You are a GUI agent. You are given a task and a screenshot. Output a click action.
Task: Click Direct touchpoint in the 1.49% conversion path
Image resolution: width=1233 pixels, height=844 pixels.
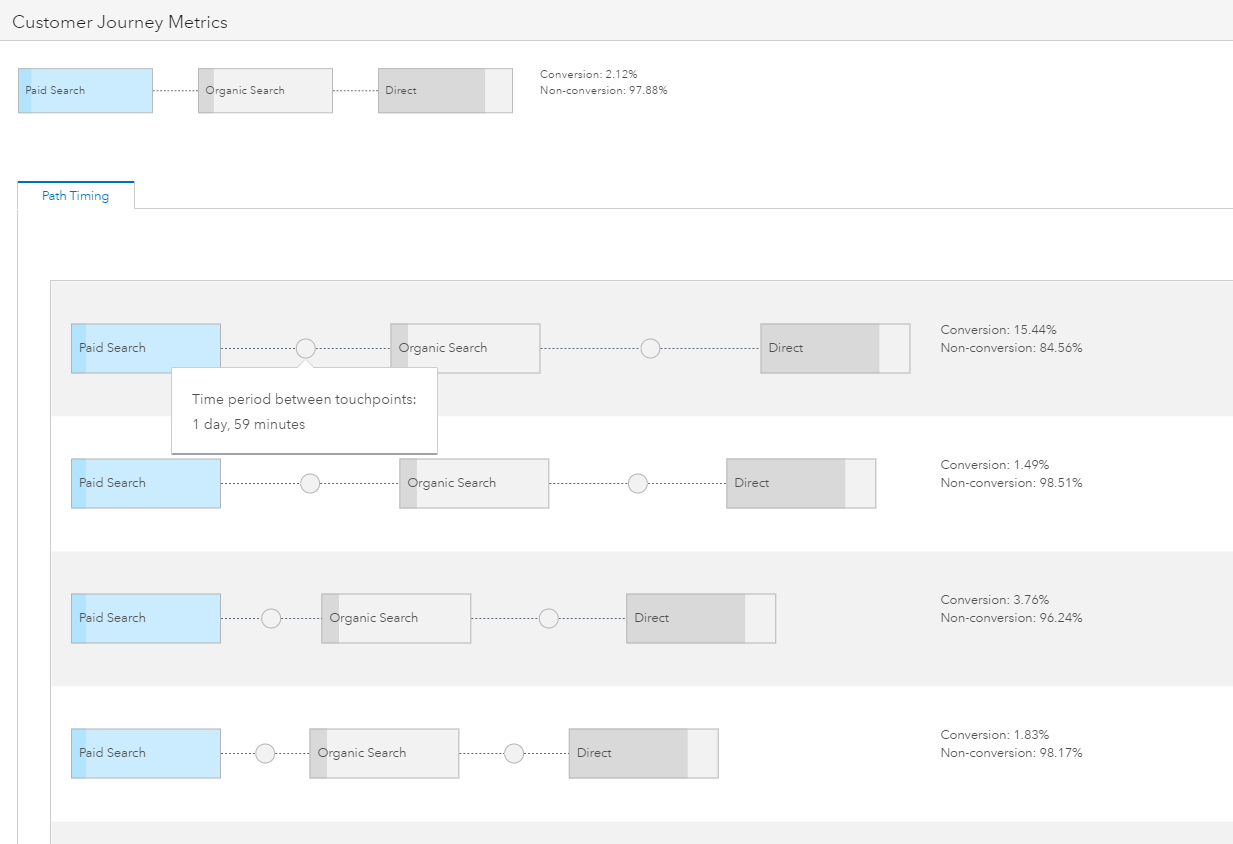[x=801, y=483]
